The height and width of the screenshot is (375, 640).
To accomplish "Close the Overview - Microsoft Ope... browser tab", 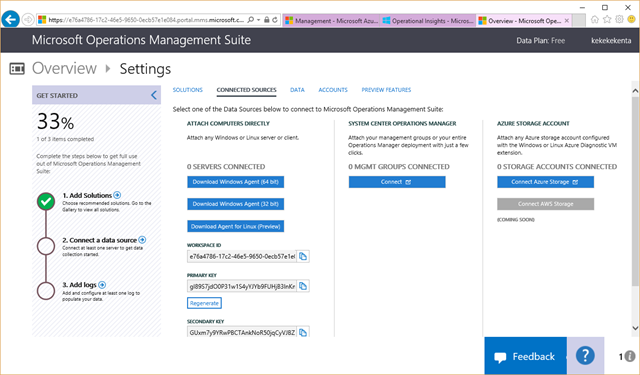I will [567, 20].
